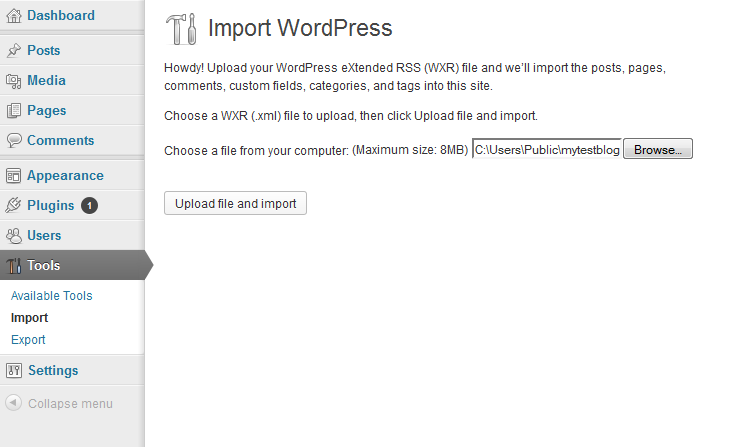Collapse the admin menu with arrow
Viewport: 740px width, 447px height.
[14, 404]
